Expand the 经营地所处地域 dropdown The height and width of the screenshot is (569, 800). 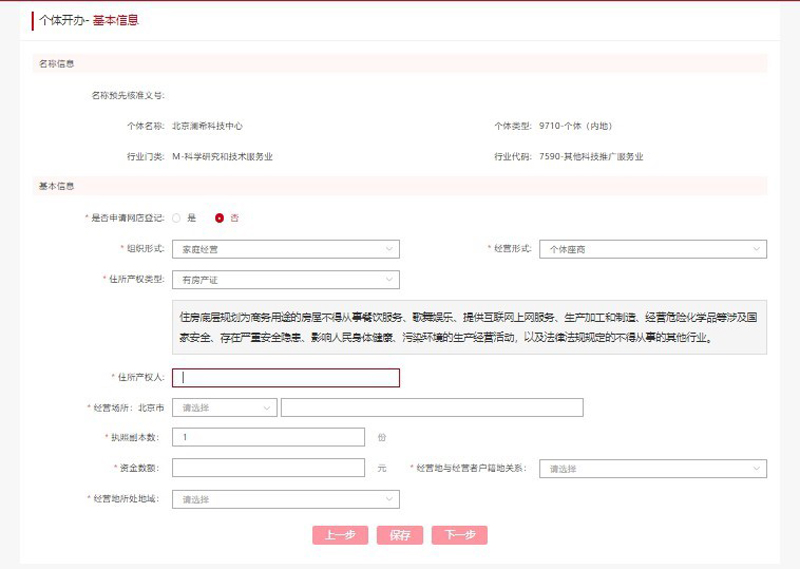[285, 499]
